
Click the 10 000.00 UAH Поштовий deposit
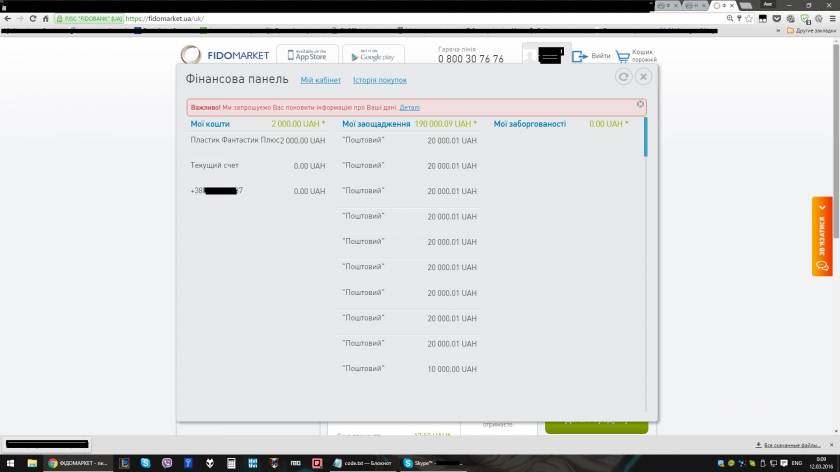[x=409, y=369]
